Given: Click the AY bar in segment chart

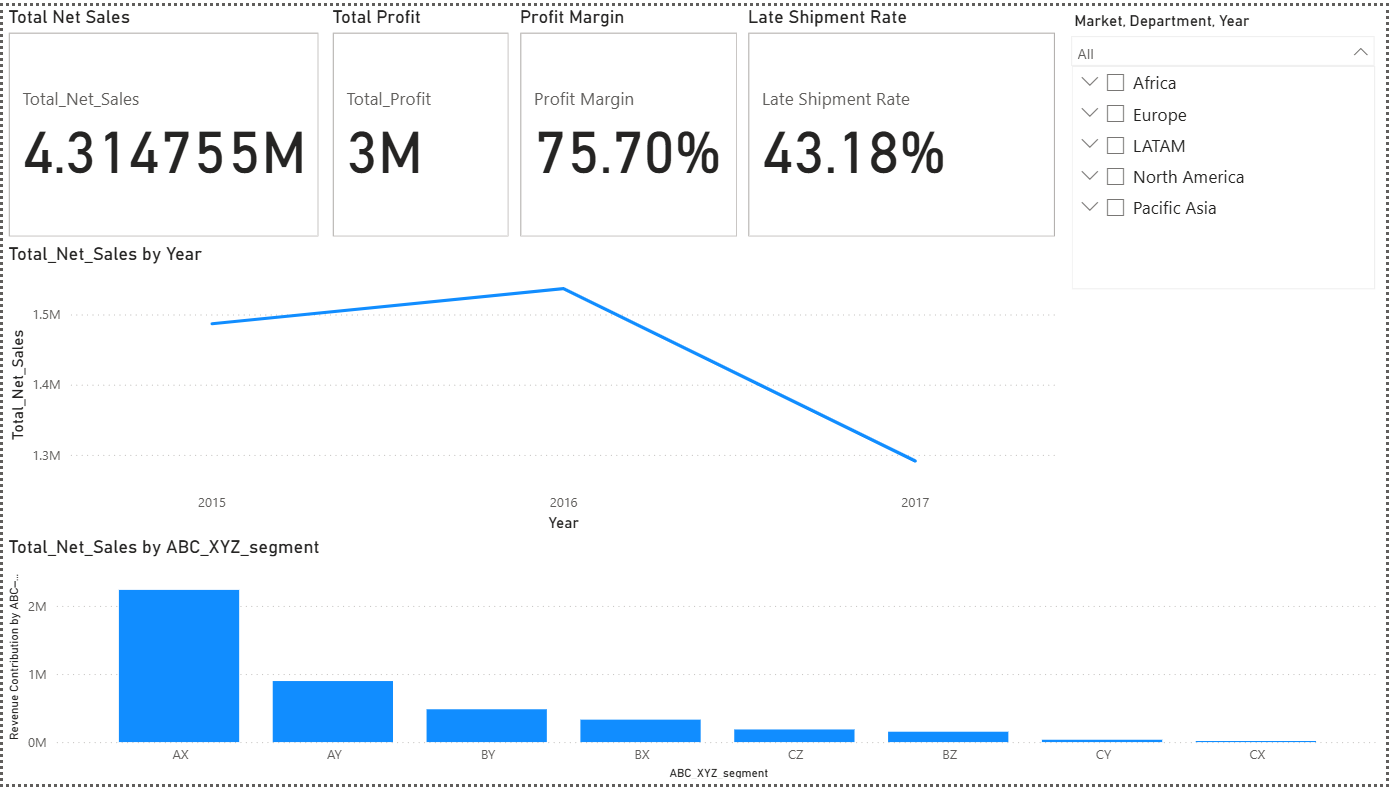Looking at the screenshot, I should click(x=333, y=711).
